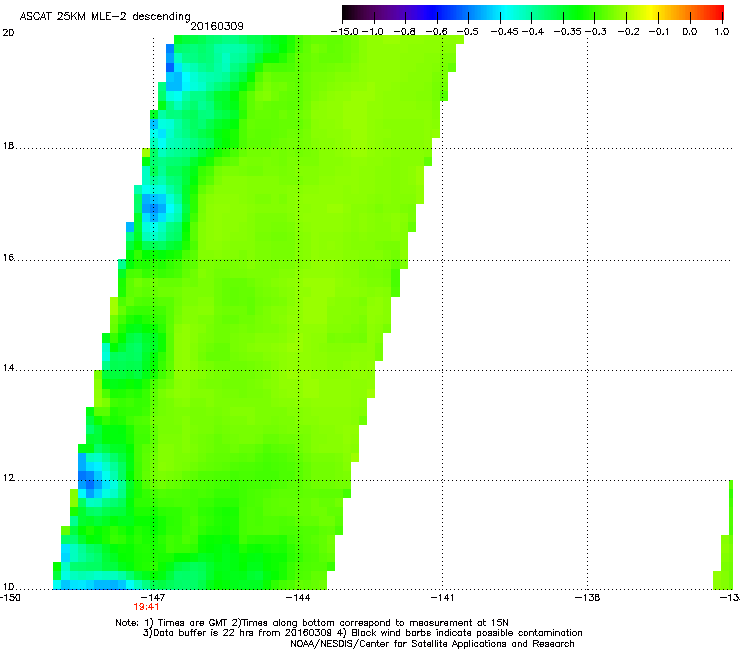Click the -141 longitude axis label

coord(443,598)
